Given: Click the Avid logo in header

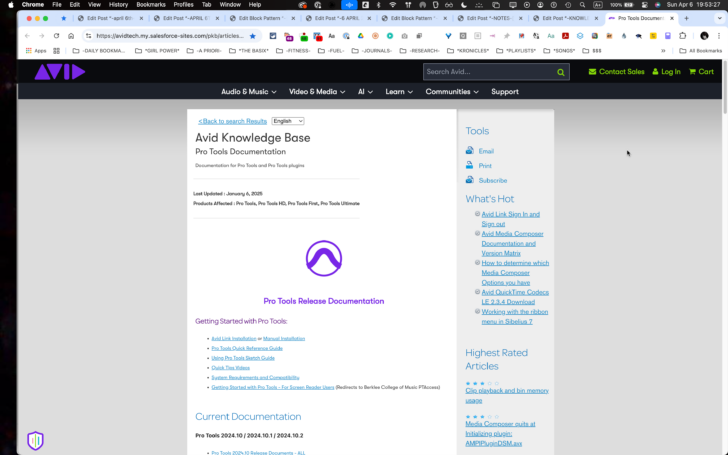Looking at the screenshot, I should pyautogui.click(x=59, y=72).
